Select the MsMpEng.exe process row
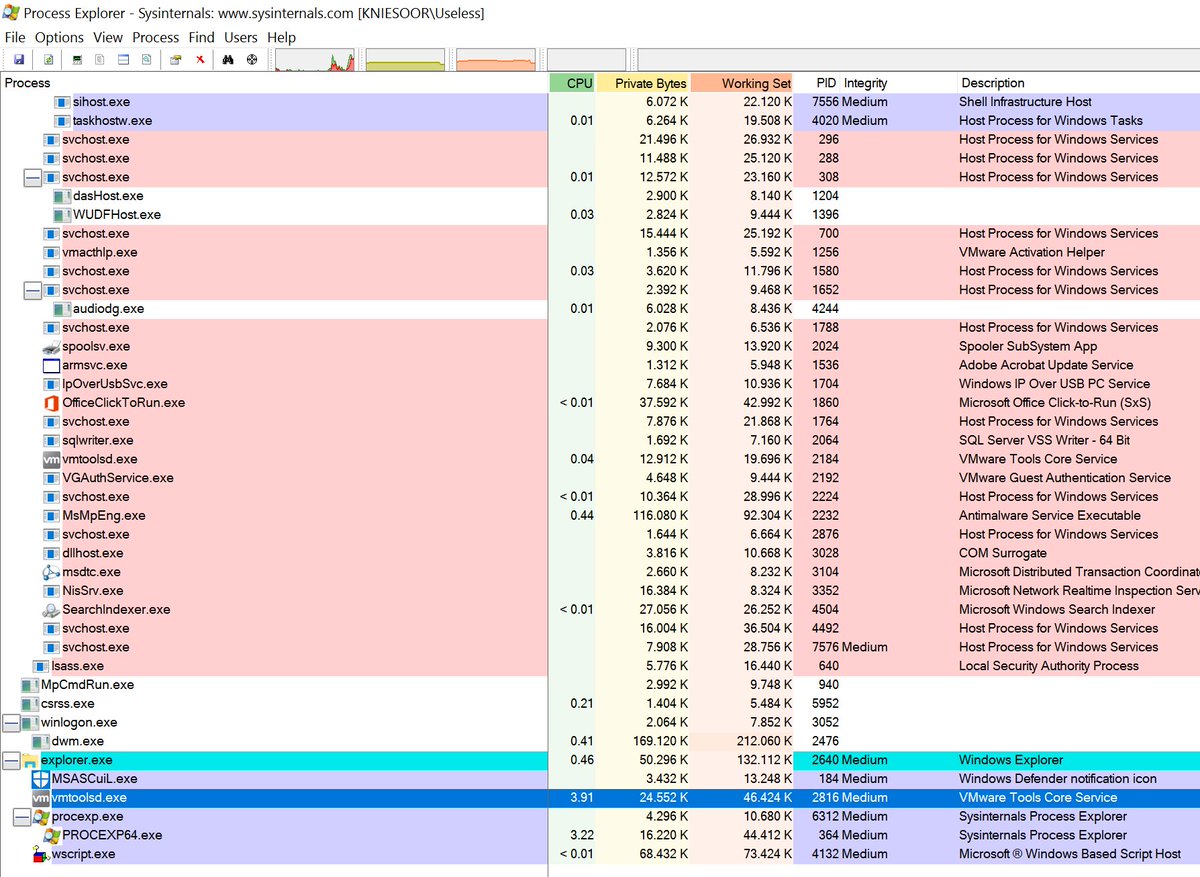This screenshot has height=877, width=1200. tap(600, 516)
